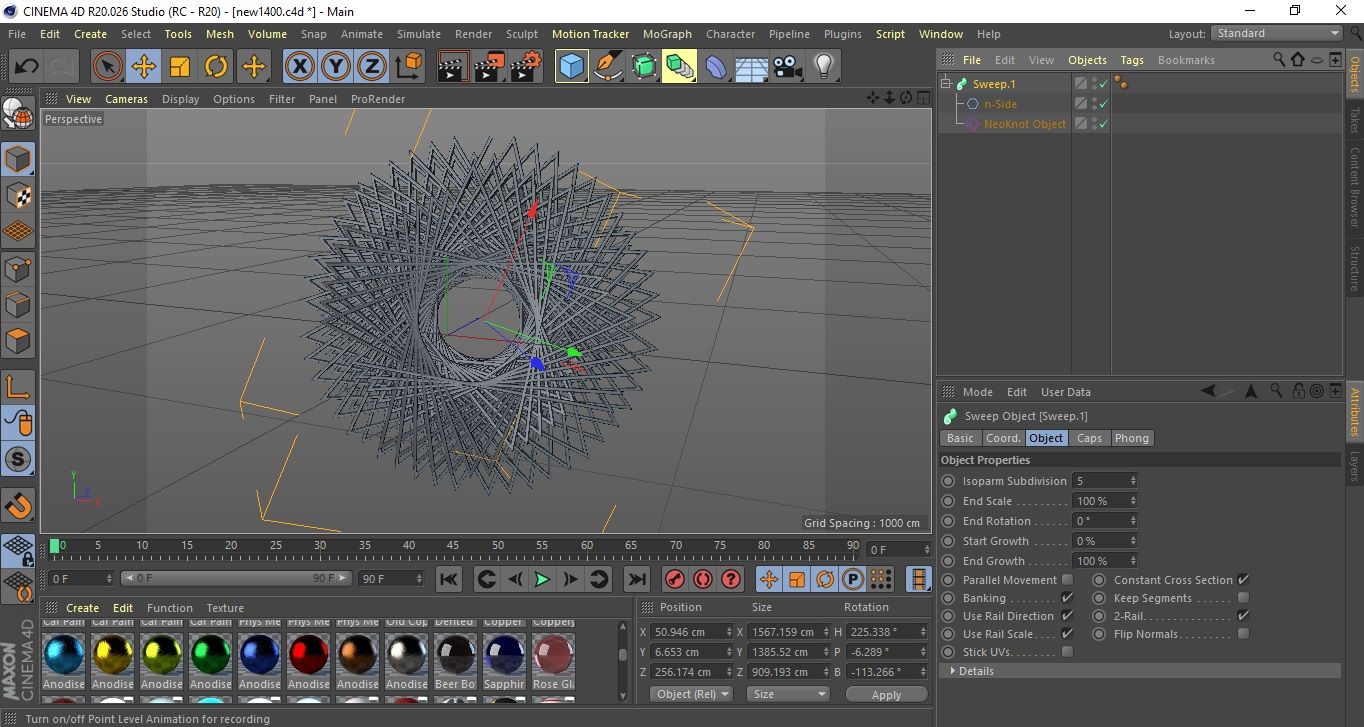The width and height of the screenshot is (1364, 727).
Task: Click Make Editable icon in left toolbar
Action: click(x=19, y=114)
